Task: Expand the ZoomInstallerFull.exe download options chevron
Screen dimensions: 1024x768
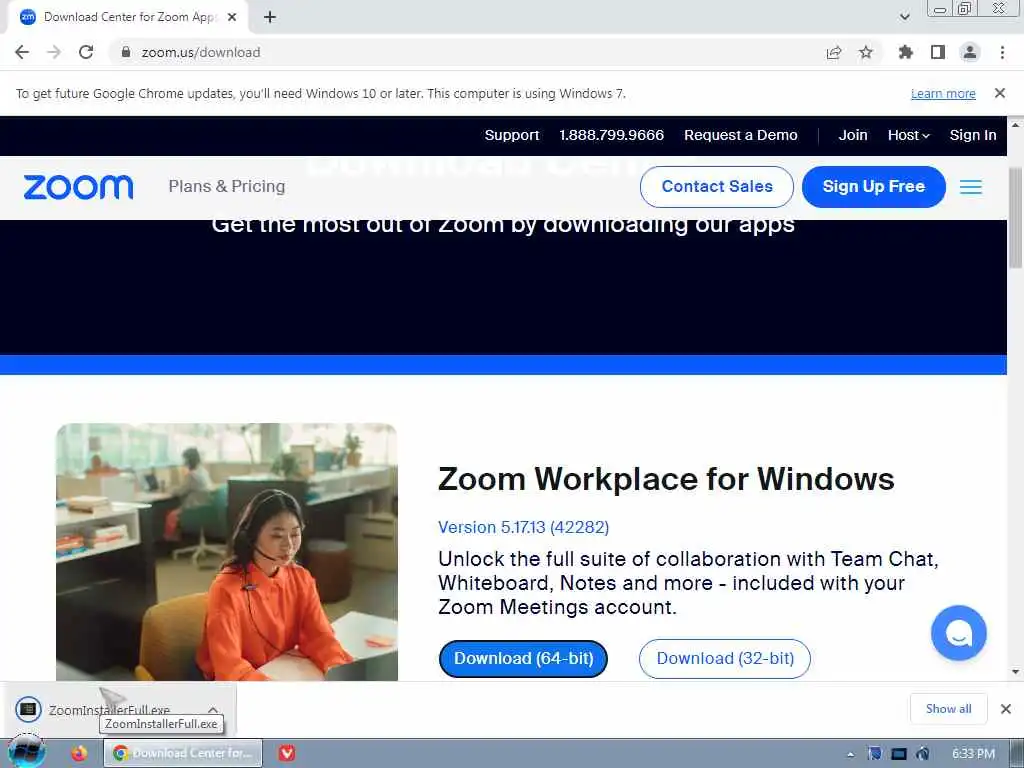Action: (x=213, y=709)
